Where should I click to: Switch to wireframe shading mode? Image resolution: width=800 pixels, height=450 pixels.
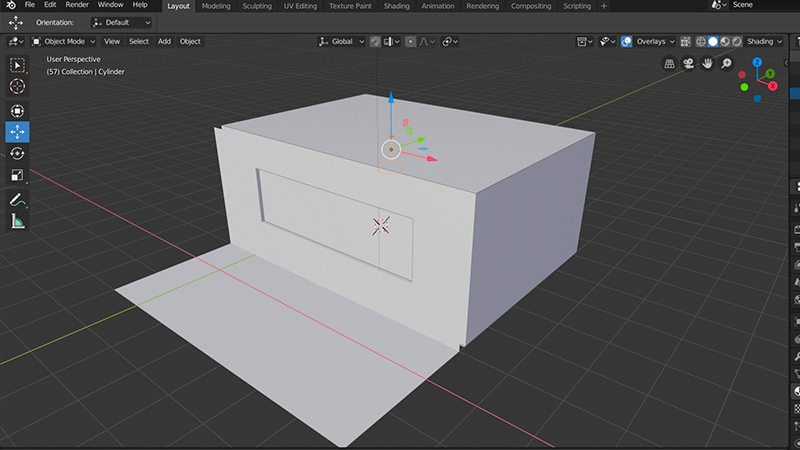tap(701, 41)
